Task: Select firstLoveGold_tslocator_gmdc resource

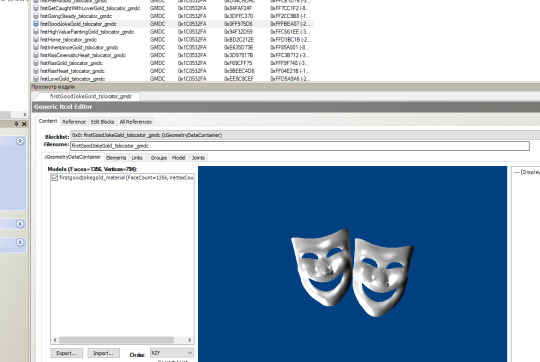Action: coord(73,79)
